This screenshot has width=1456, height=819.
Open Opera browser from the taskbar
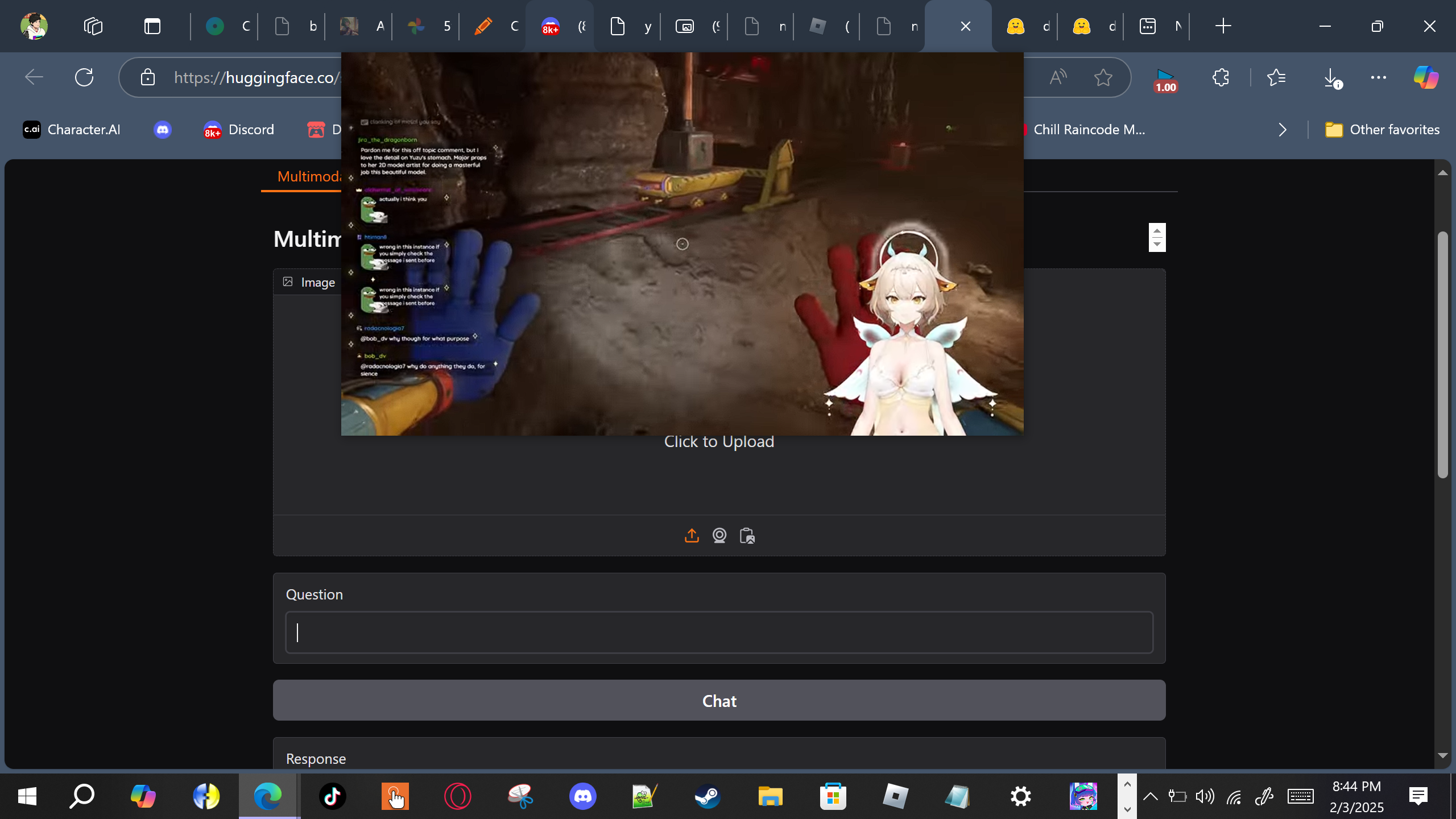458,796
